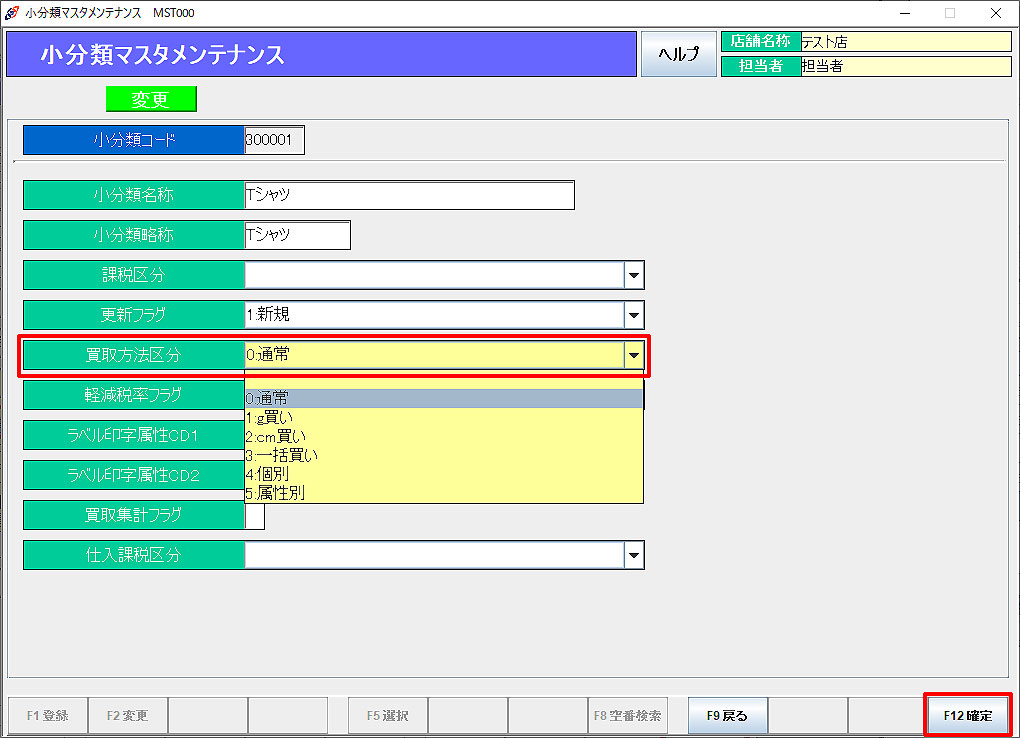
Task: Select the 3:一括買い option
Action: (443, 456)
